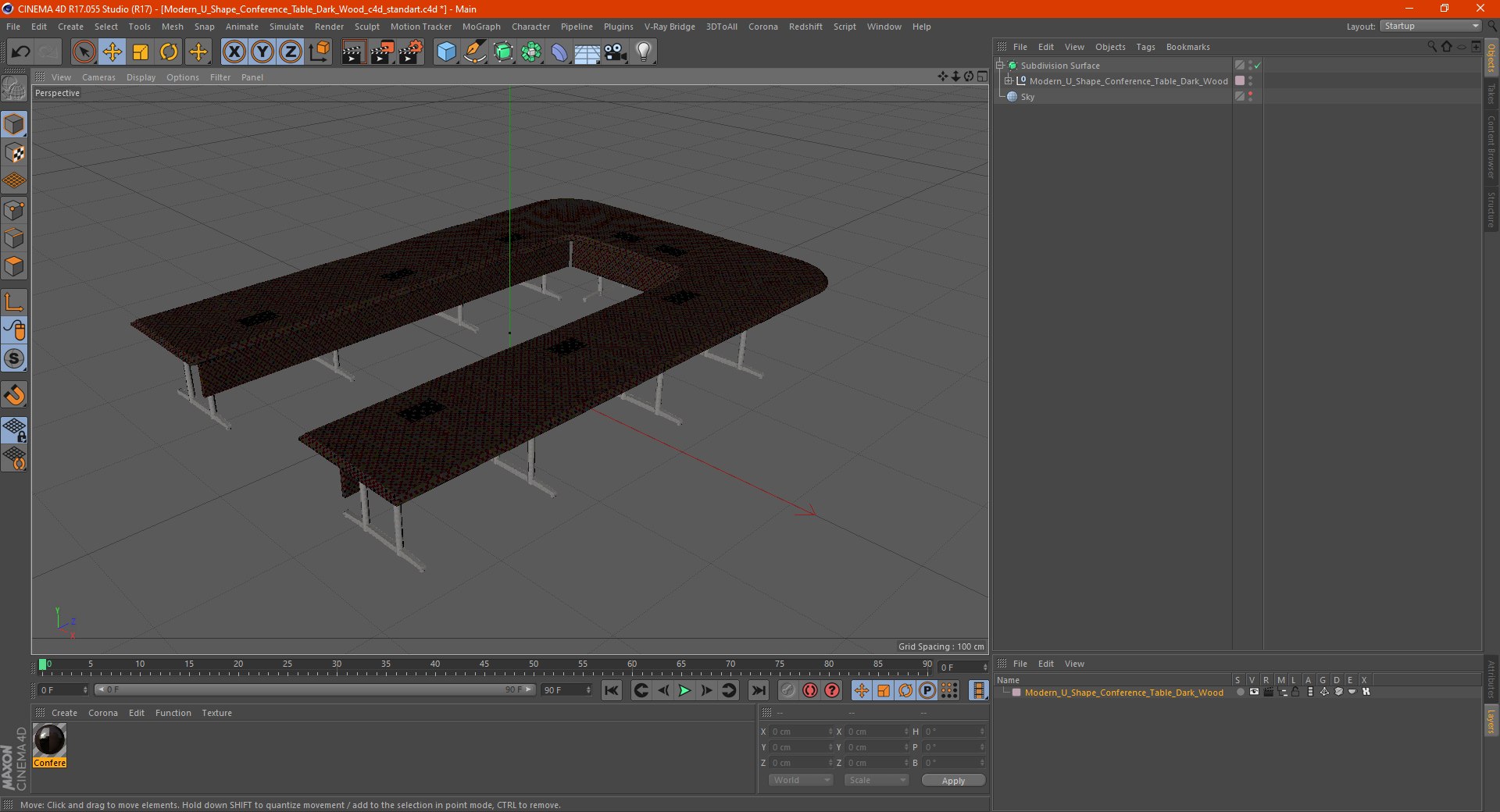Switch to Edges mode
The height and width of the screenshot is (812, 1500).
click(14, 238)
